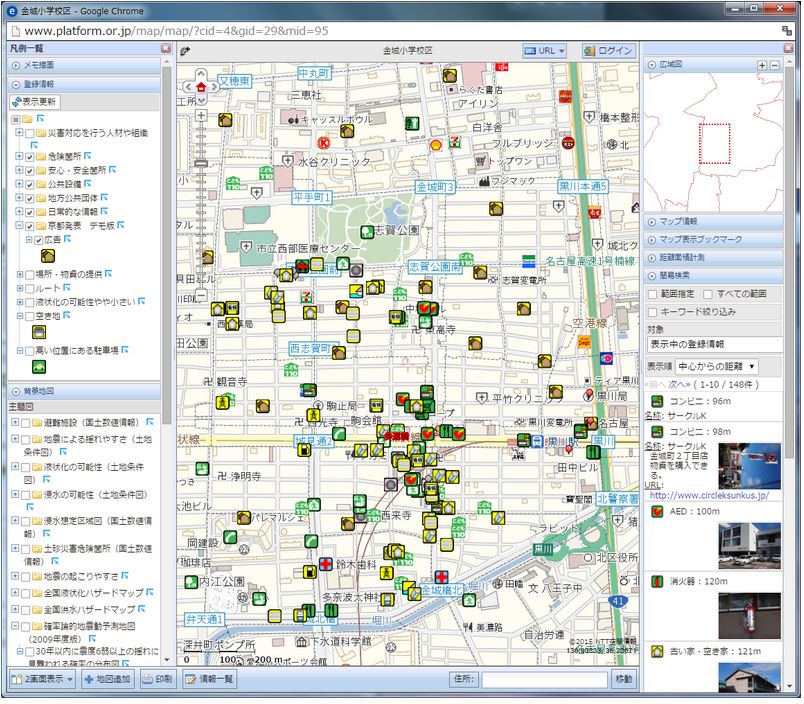Click the map home/center icon
Screen dimensions: 804x704
[x=201, y=88]
